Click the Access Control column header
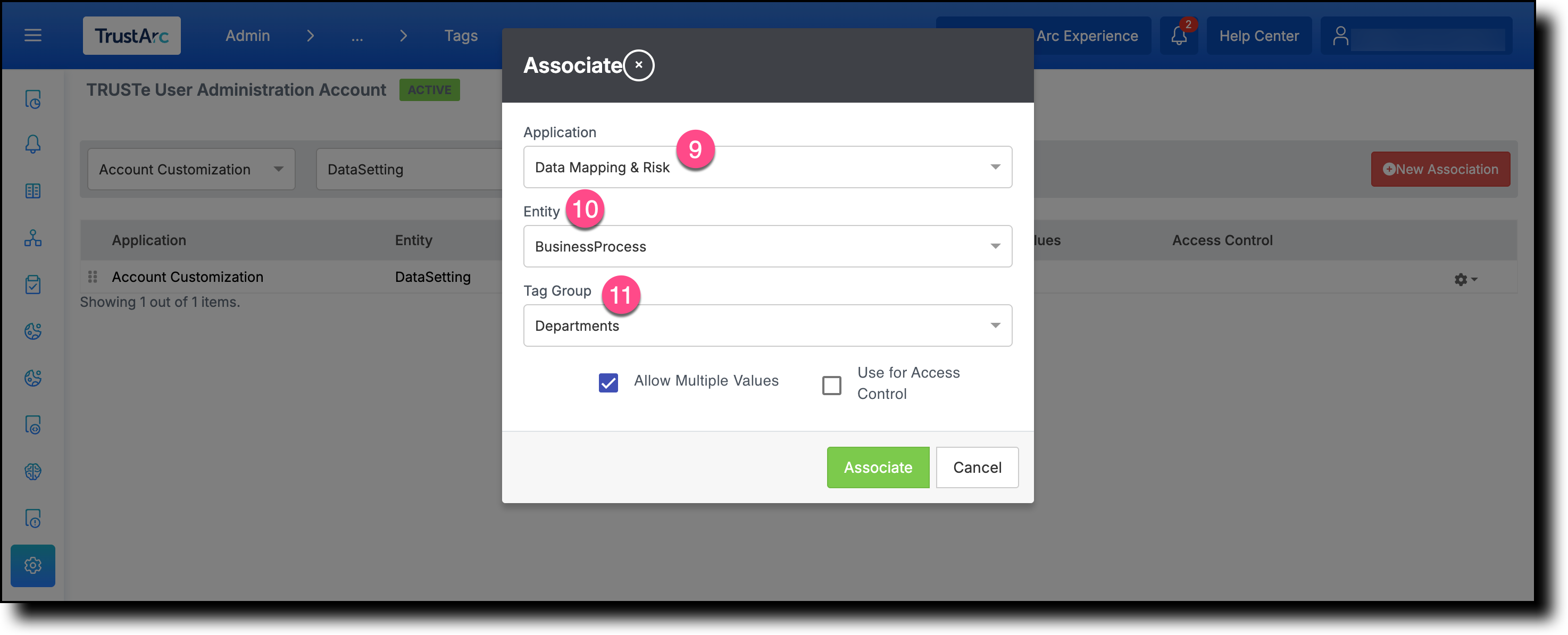This screenshot has height=635, width=1568. tap(1222, 240)
